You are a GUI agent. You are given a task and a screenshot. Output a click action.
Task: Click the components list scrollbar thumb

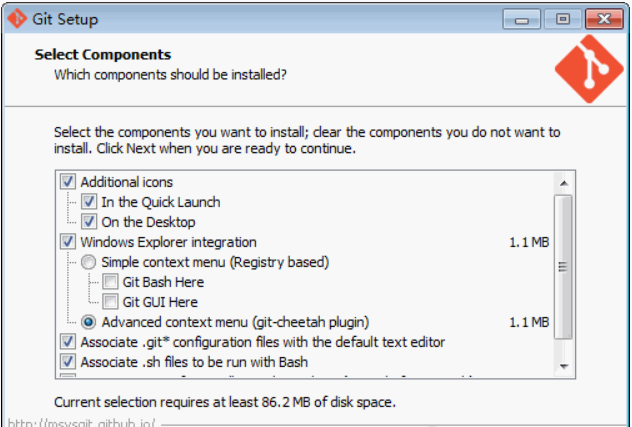(563, 265)
